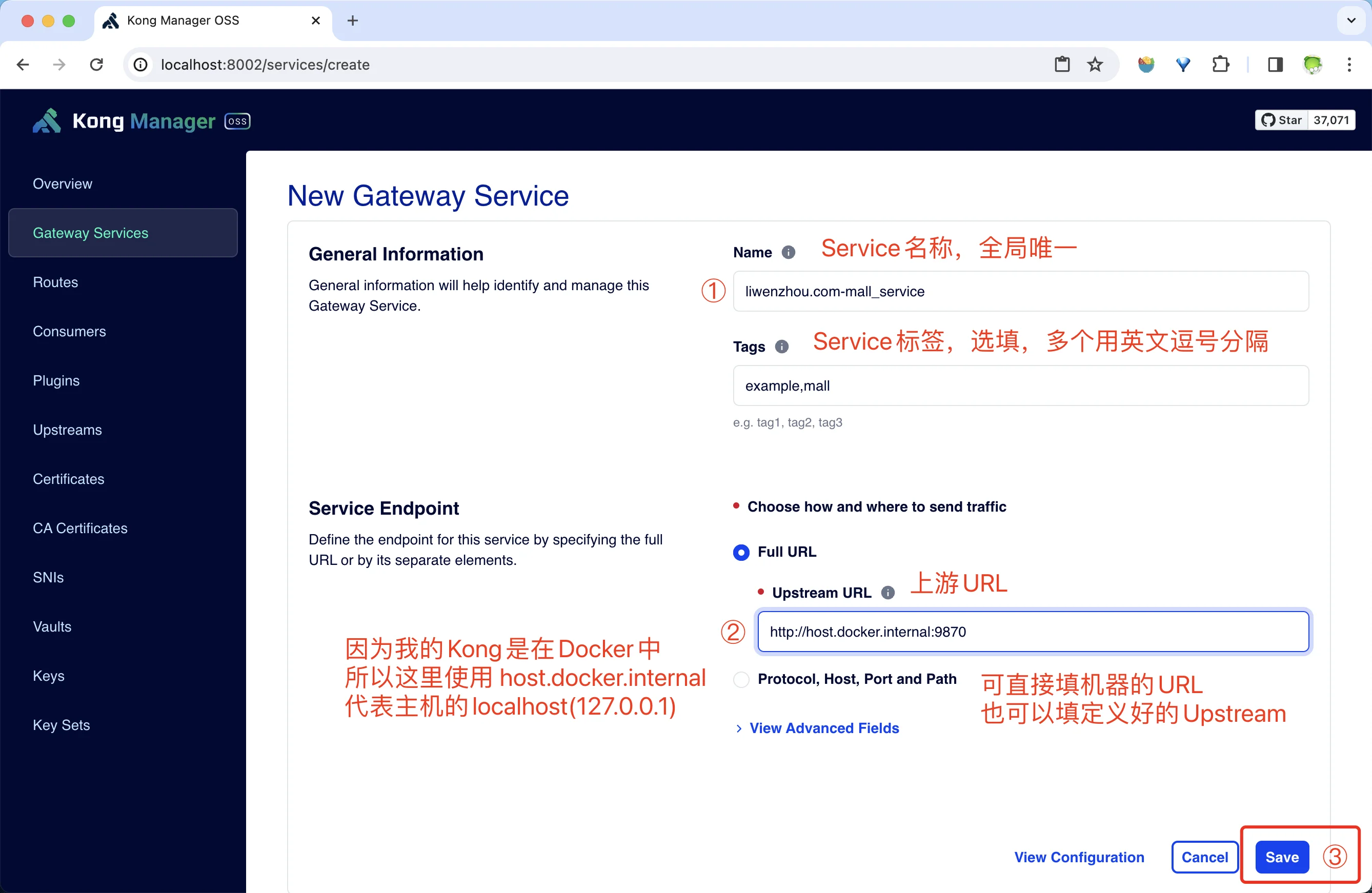Select Protocol, Host, Port and Path option

coord(740,680)
